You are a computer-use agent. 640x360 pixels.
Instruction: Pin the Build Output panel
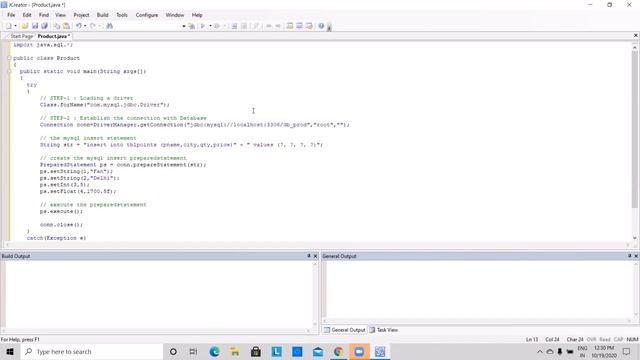[309, 256]
